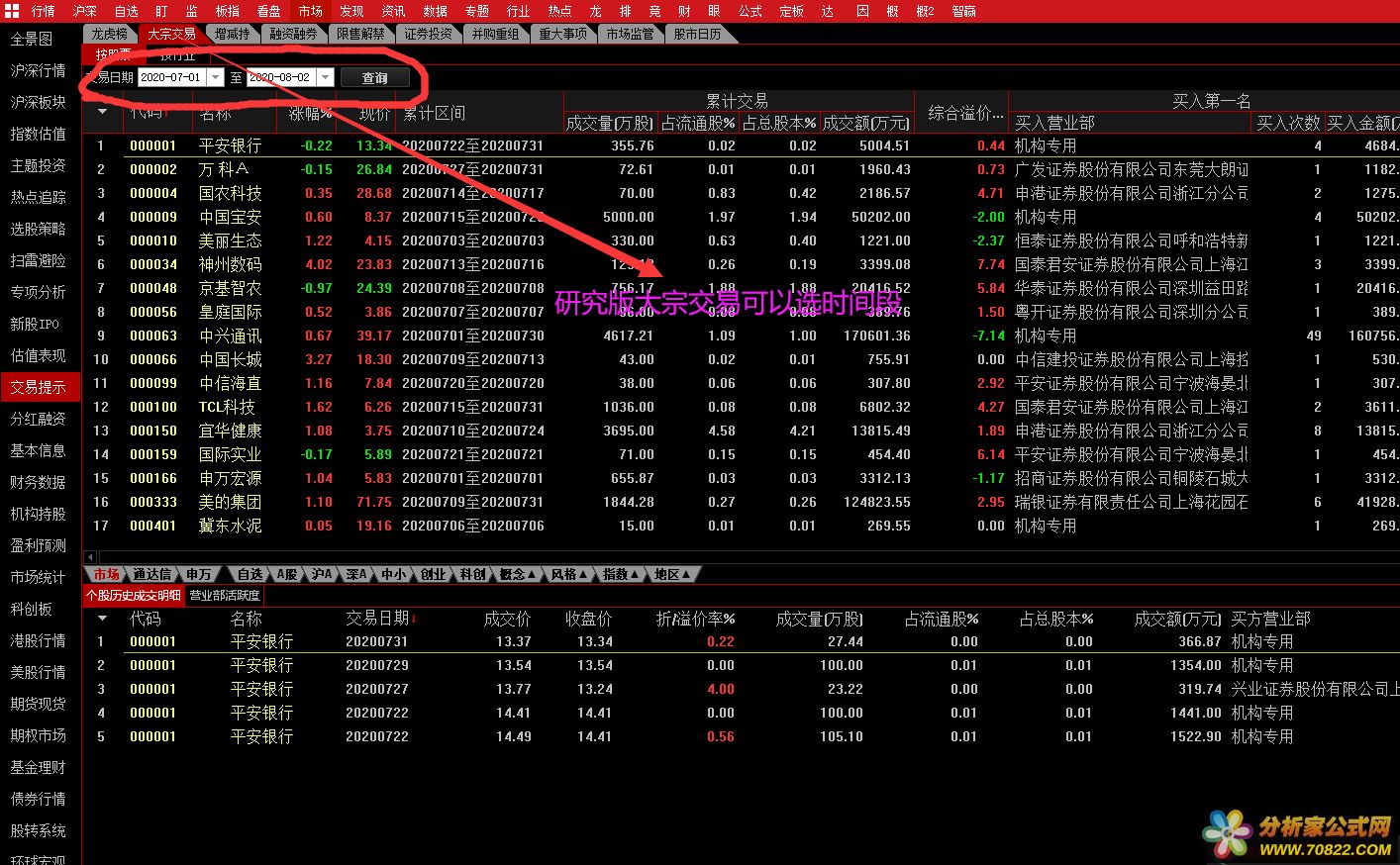Sort by 涨幅% column header
1400x865 pixels.
point(310,113)
